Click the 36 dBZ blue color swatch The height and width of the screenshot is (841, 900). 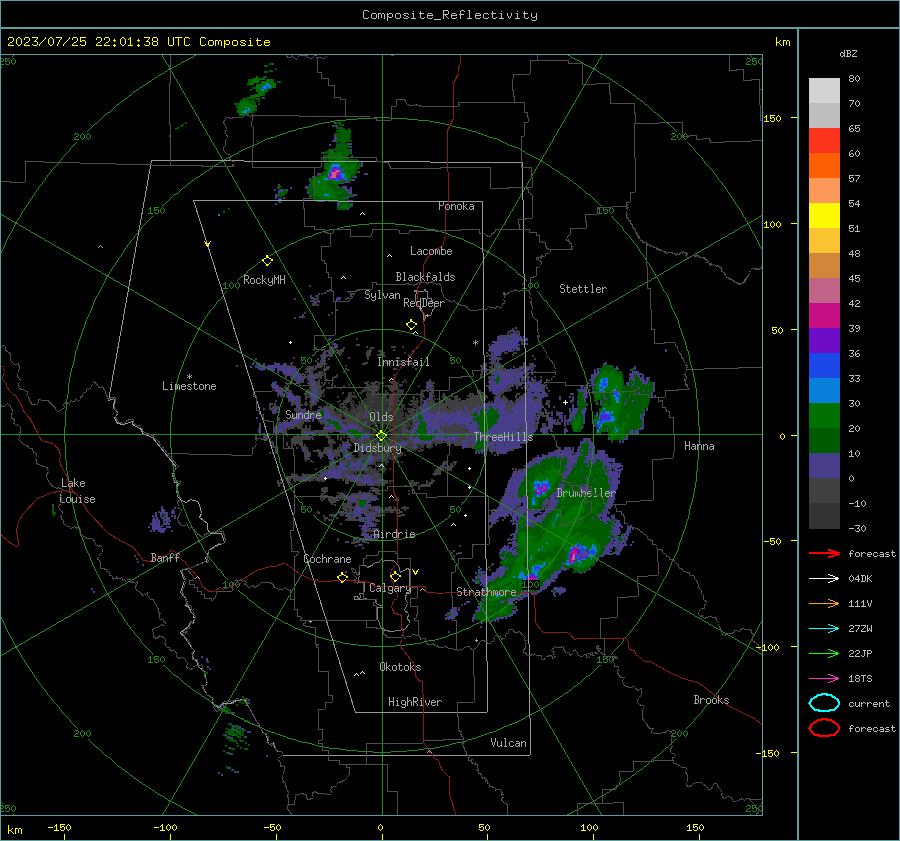point(824,365)
